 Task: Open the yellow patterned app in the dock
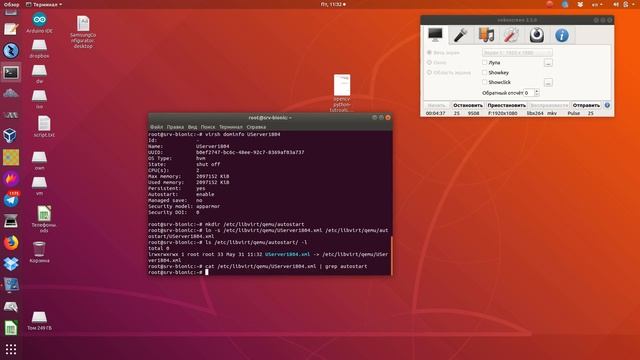pos(11,157)
